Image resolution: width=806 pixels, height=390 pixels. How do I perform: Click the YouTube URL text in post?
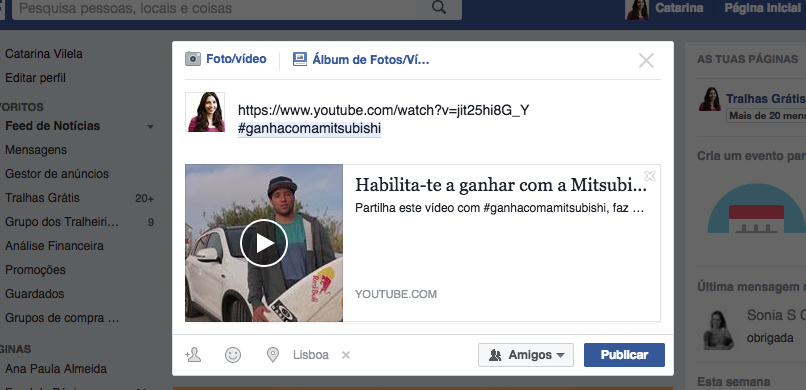[x=383, y=110]
